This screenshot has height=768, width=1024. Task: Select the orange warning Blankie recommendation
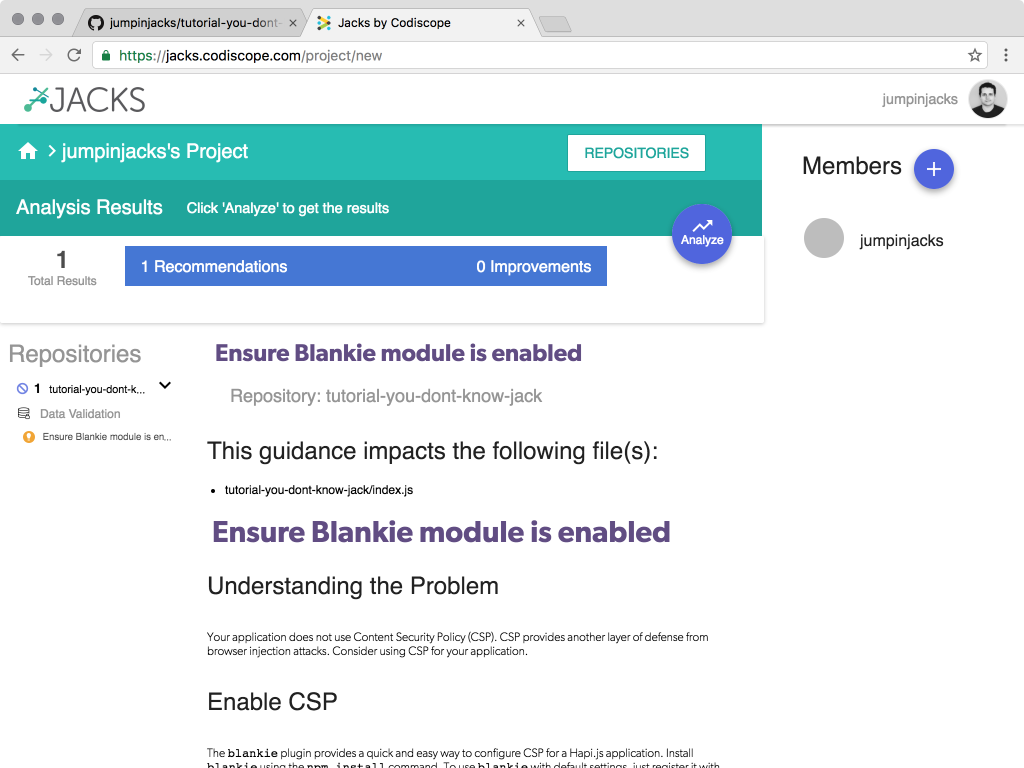pos(97,437)
